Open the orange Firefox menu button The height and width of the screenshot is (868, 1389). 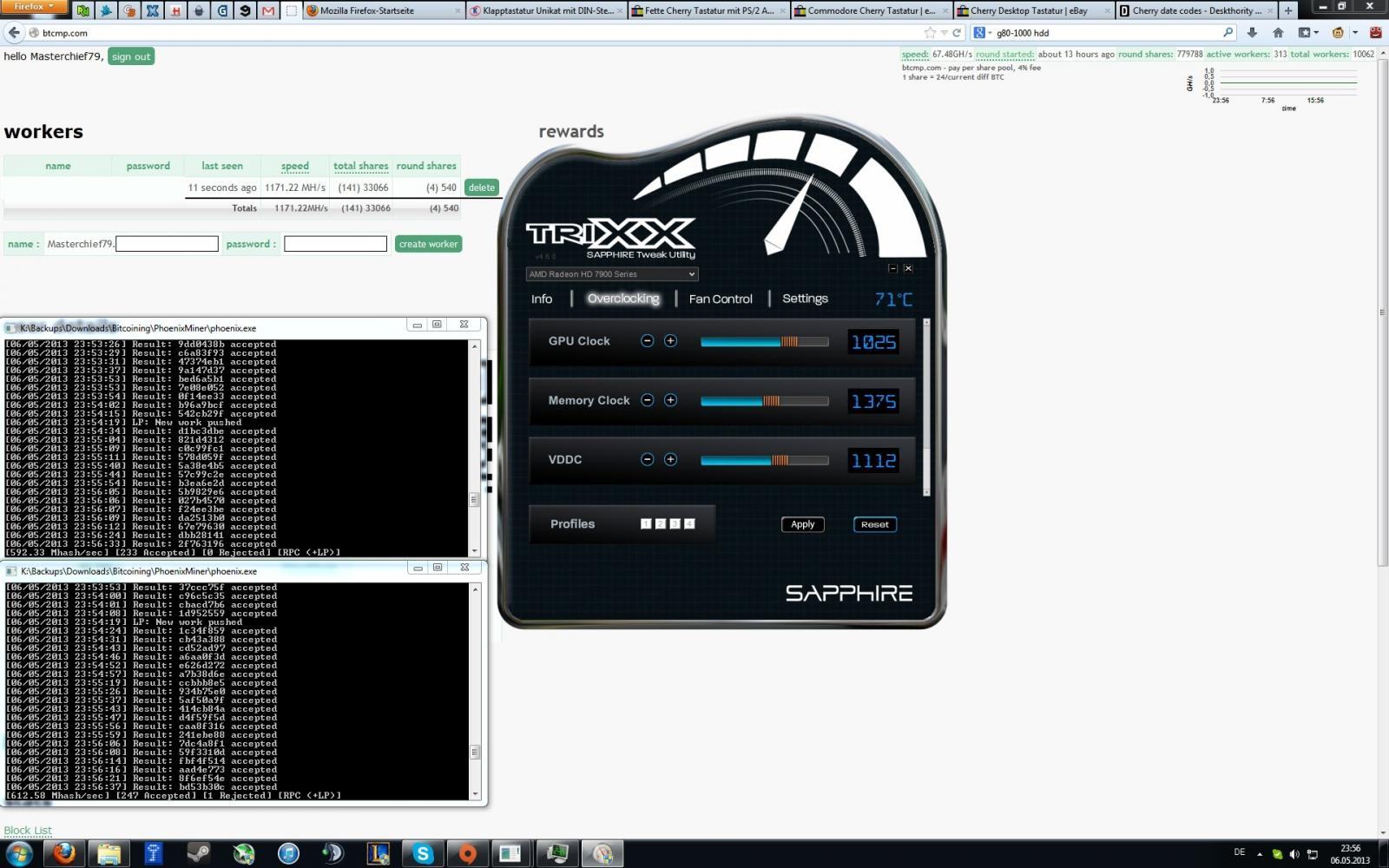pos(35,6)
